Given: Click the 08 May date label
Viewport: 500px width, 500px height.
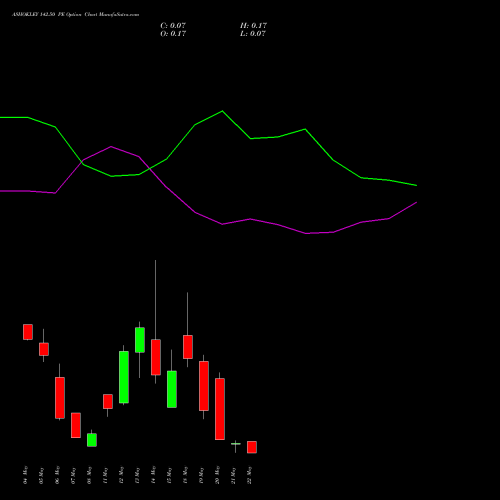Looking at the screenshot, I should 90,475.
